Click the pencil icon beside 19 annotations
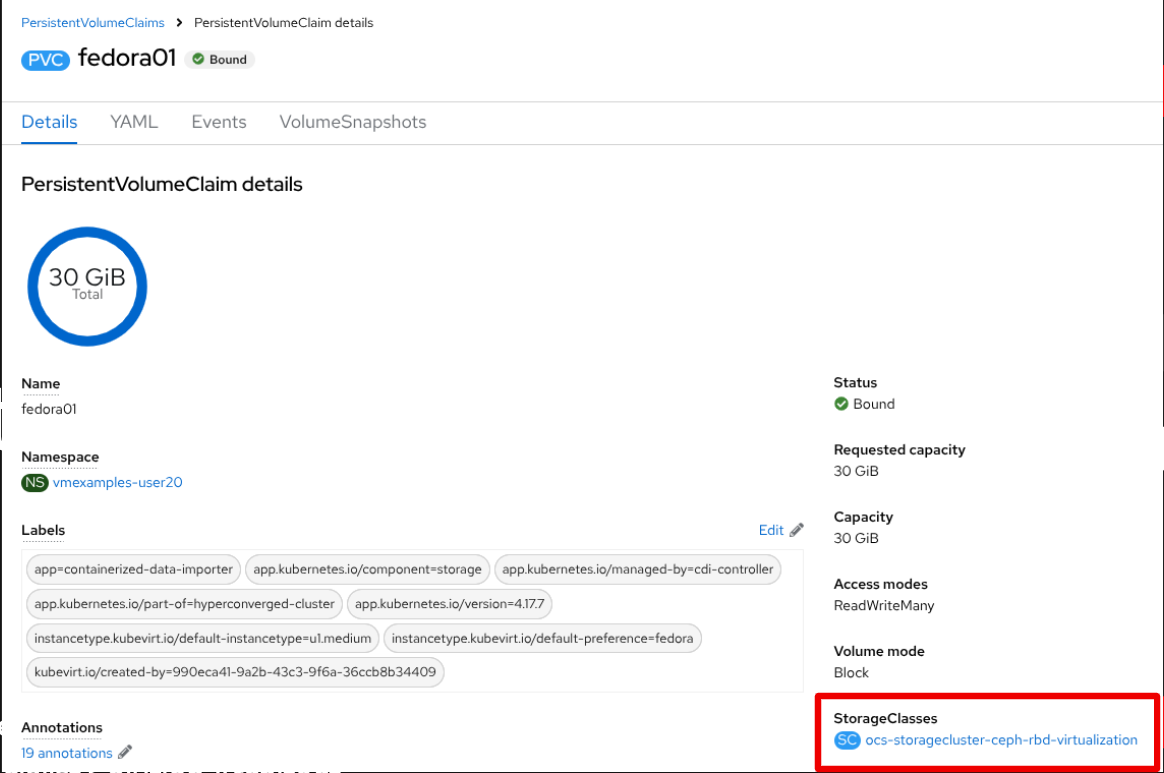This screenshot has width=1164, height=773. (125, 752)
